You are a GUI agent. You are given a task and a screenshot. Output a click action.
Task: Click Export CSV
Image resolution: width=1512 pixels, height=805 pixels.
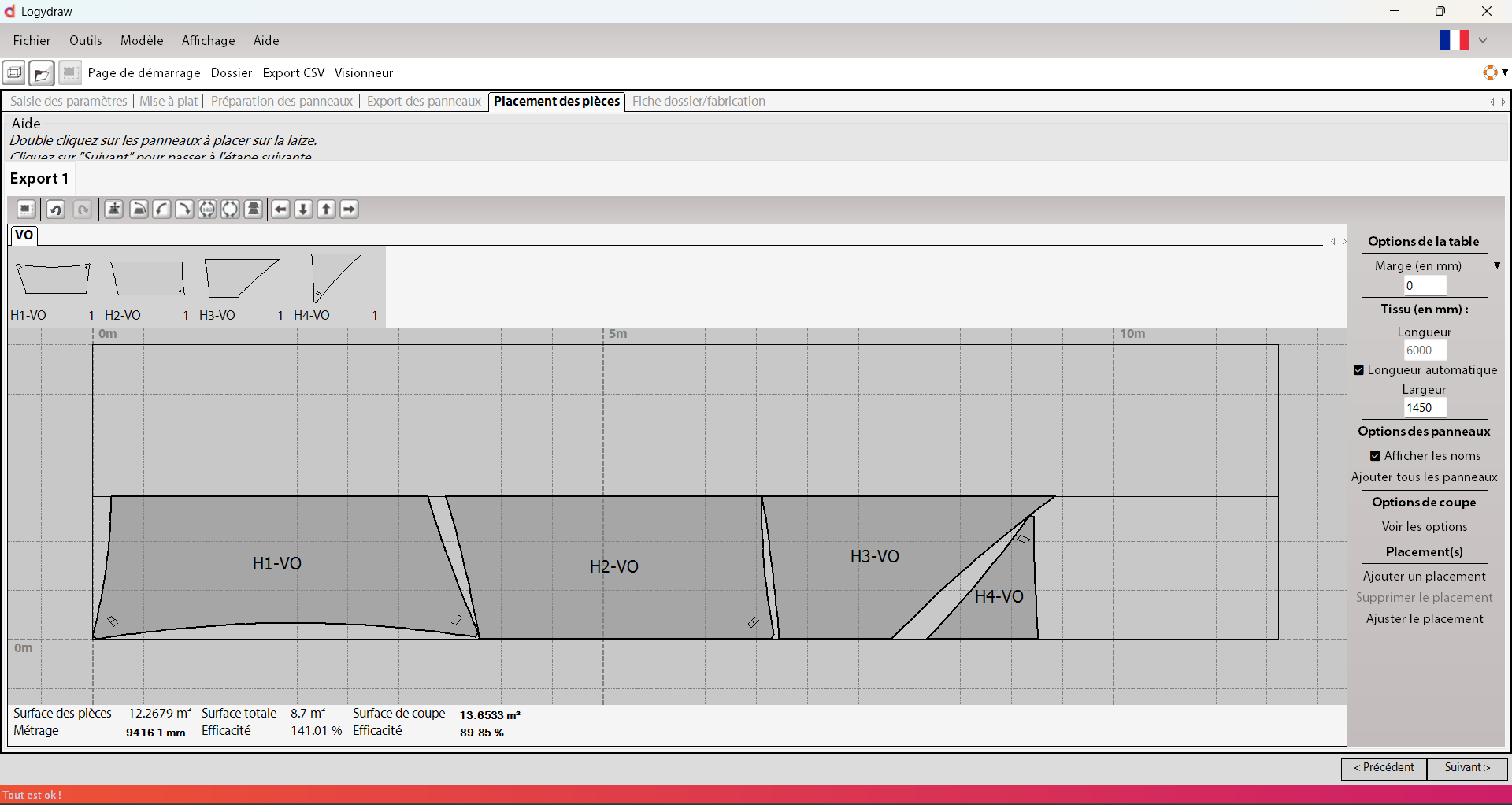(x=294, y=72)
